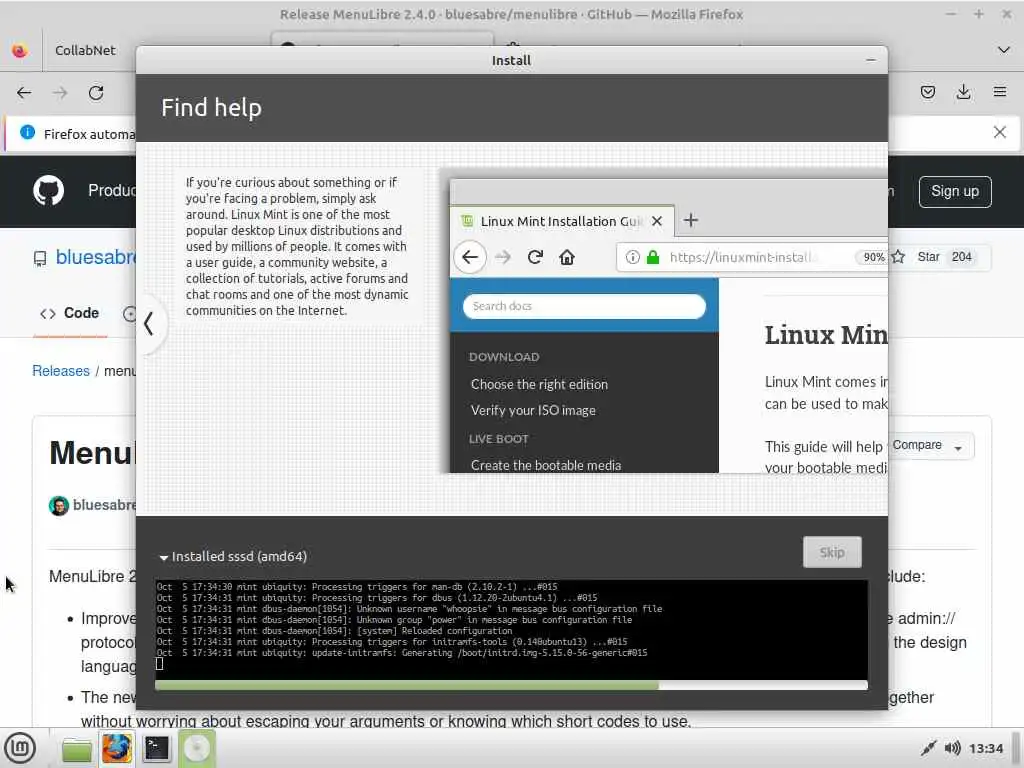The width and height of the screenshot is (1024, 768).
Task: Open GitHub home via Octocat logo
Action: coord(48,191)
